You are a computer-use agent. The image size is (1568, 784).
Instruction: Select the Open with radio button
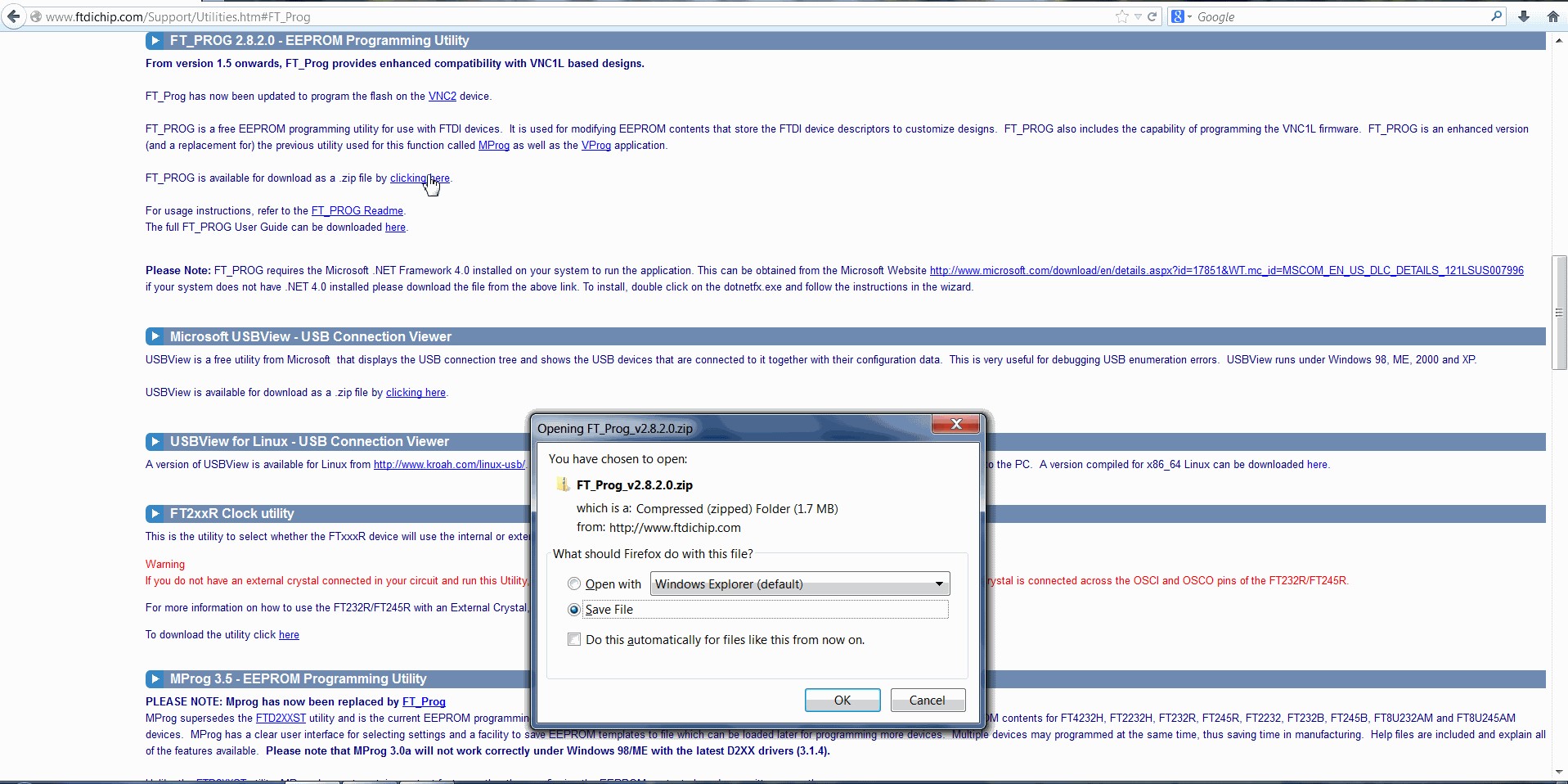click(x=574, y=583)
